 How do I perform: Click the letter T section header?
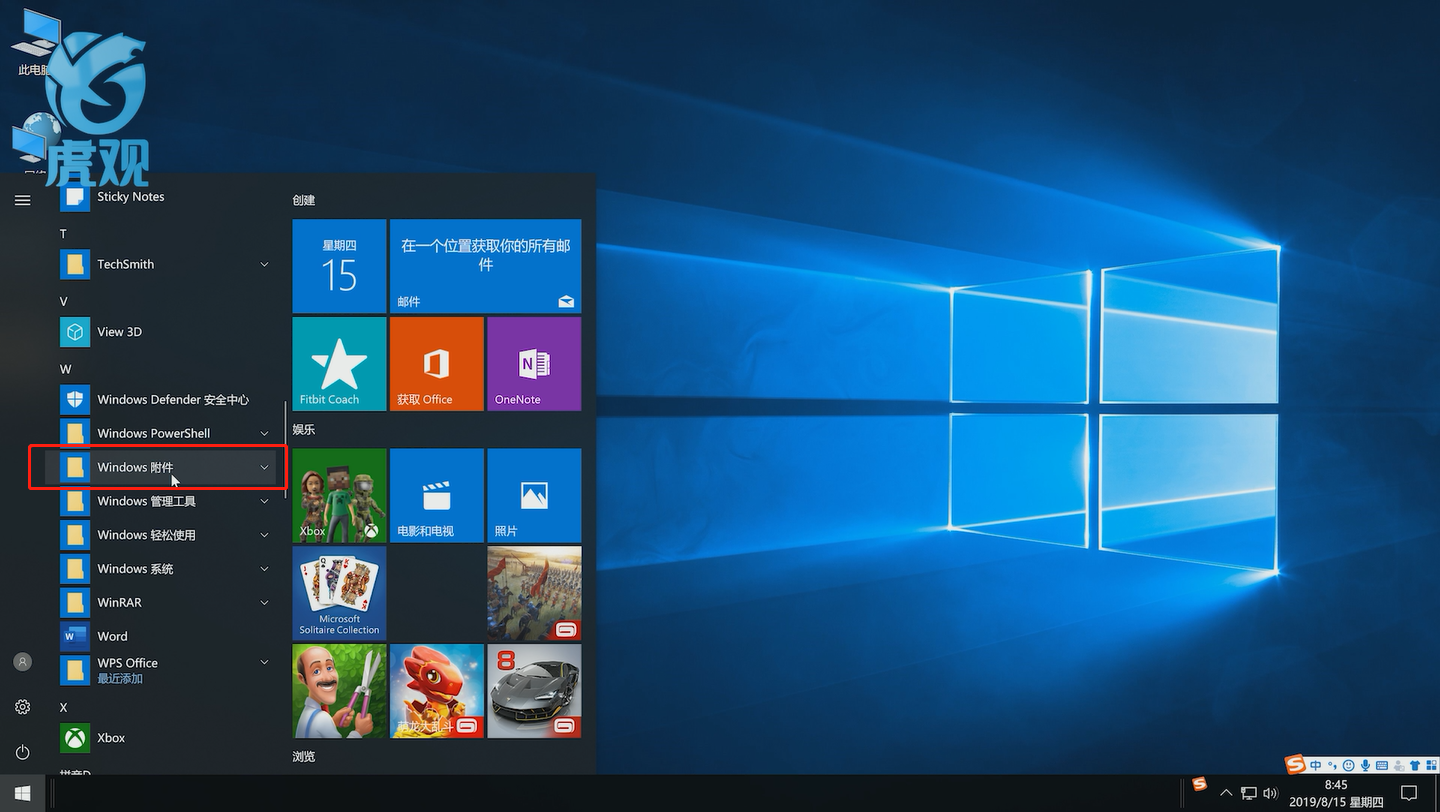[64, 234]
